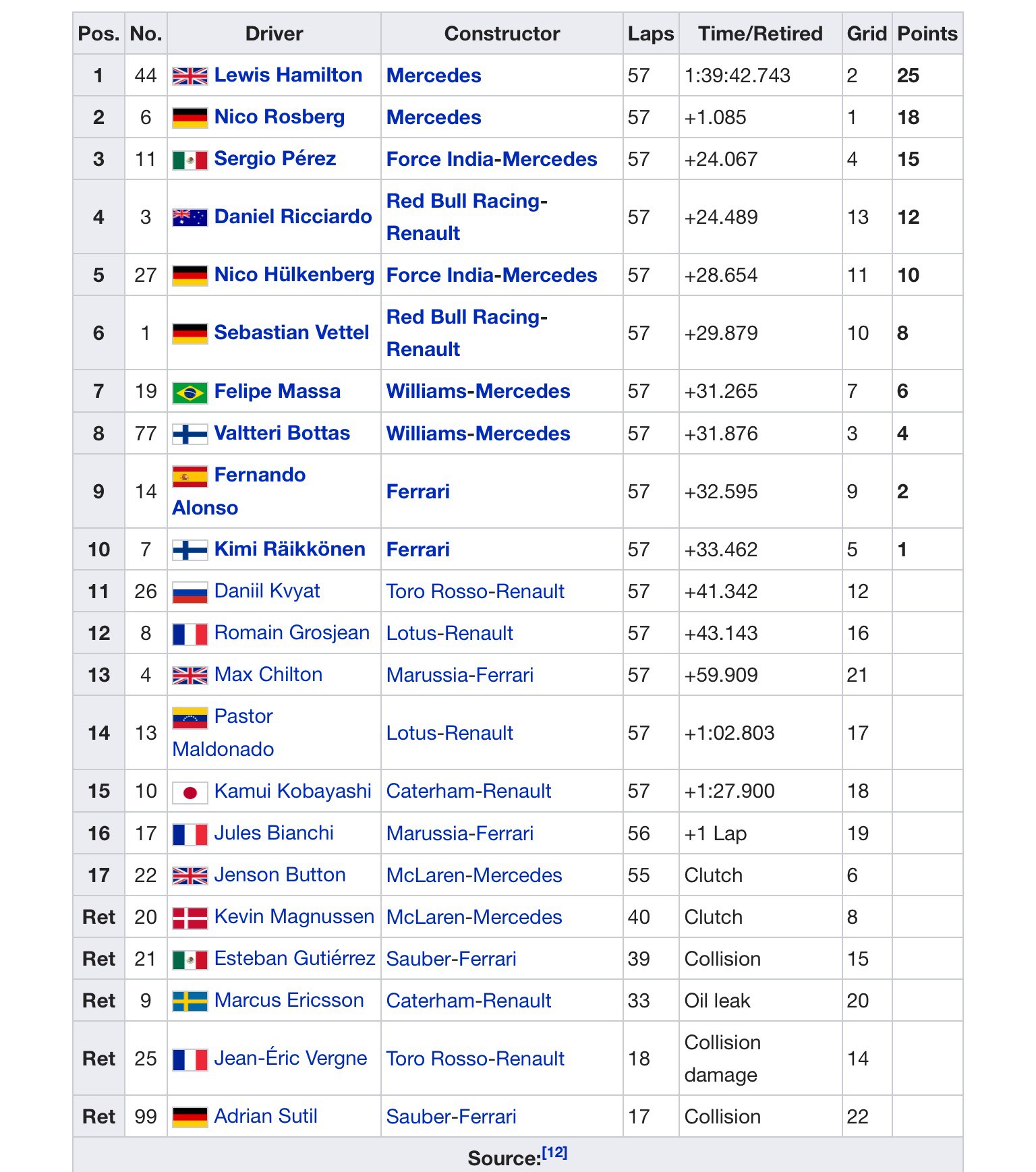Click the Australian flag by Daniel Ricciardo
Screen dimensions: 1036x1172
point(190,217)
